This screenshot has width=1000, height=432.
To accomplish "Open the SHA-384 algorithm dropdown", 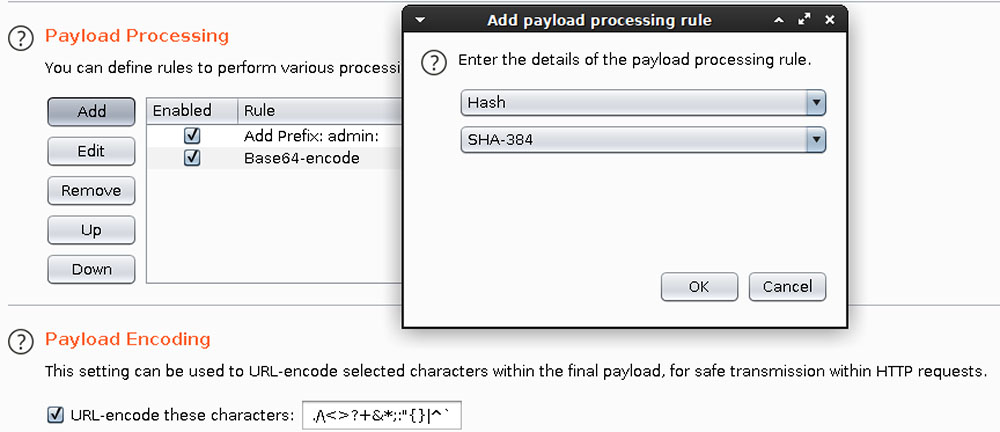I will [x=643, y=140].
